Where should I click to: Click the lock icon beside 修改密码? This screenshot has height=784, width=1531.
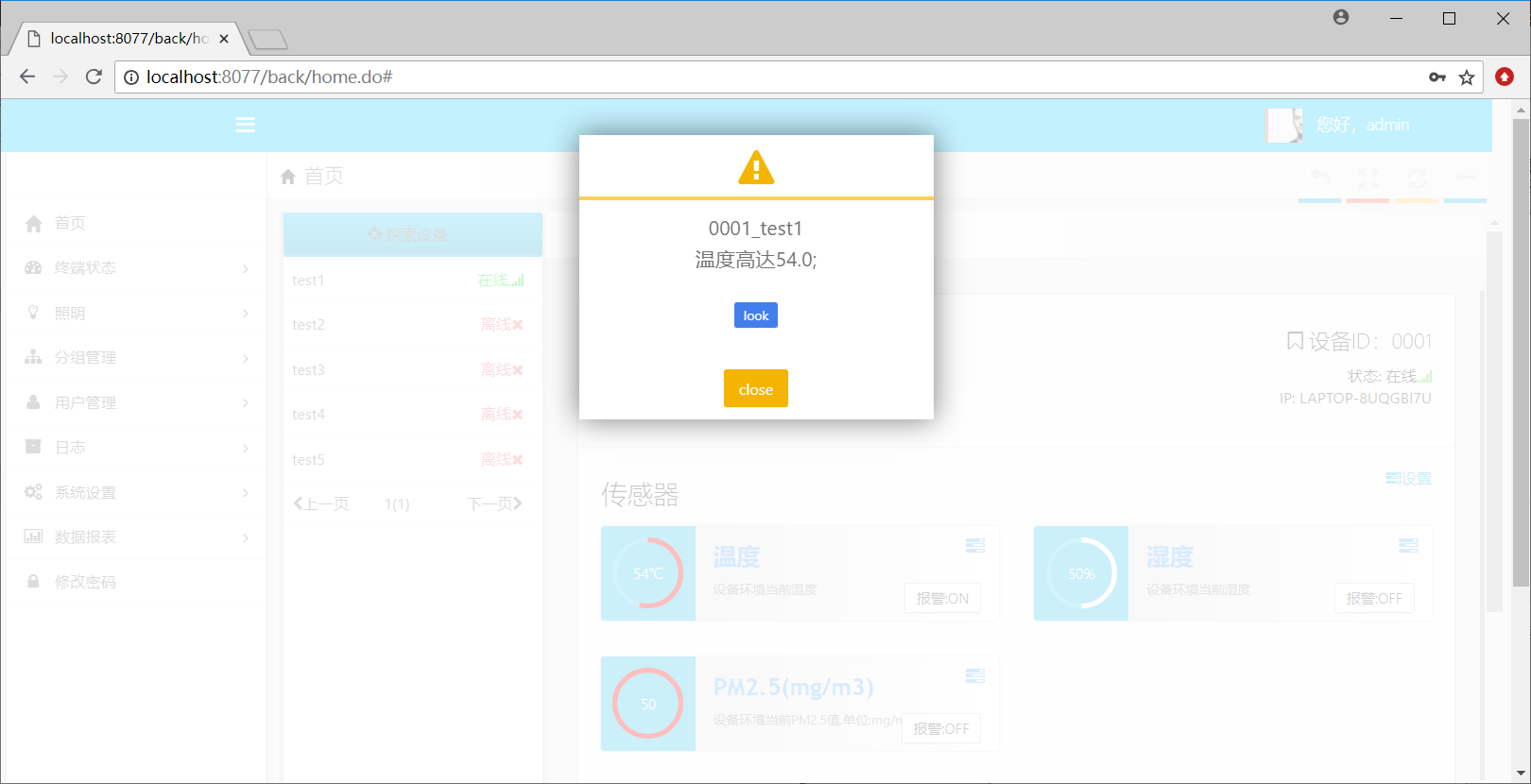[33, 581]
